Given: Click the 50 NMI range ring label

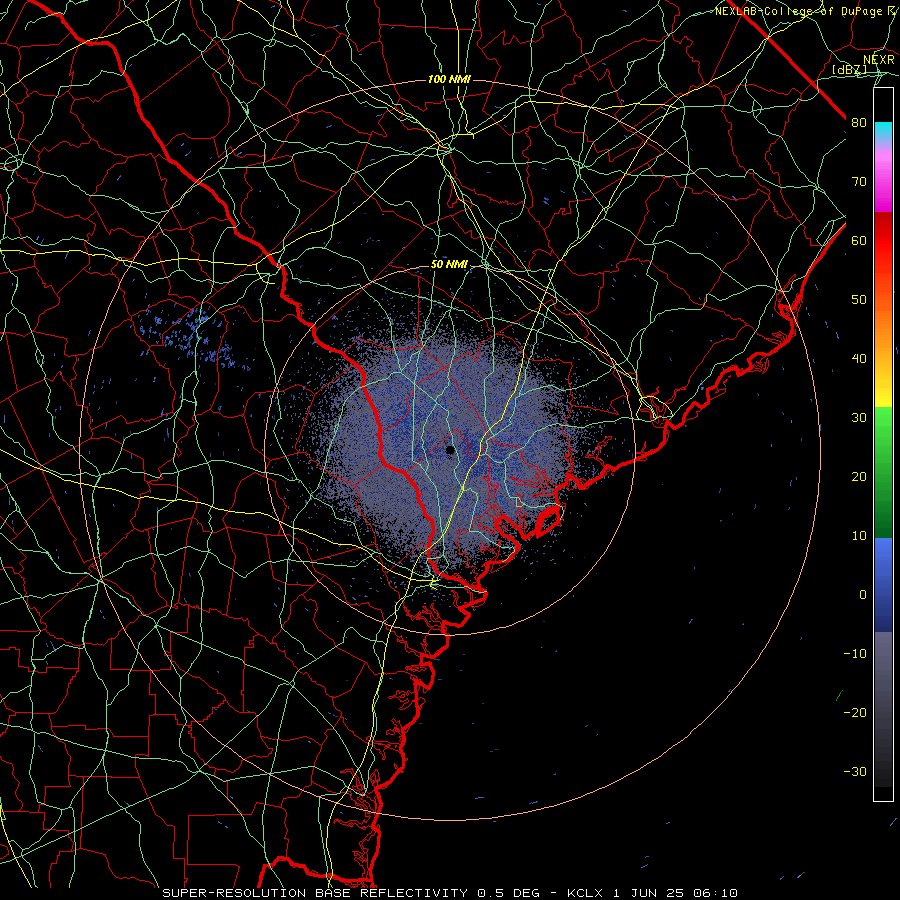Looking at the screenshot, I should tap(449, 265).
